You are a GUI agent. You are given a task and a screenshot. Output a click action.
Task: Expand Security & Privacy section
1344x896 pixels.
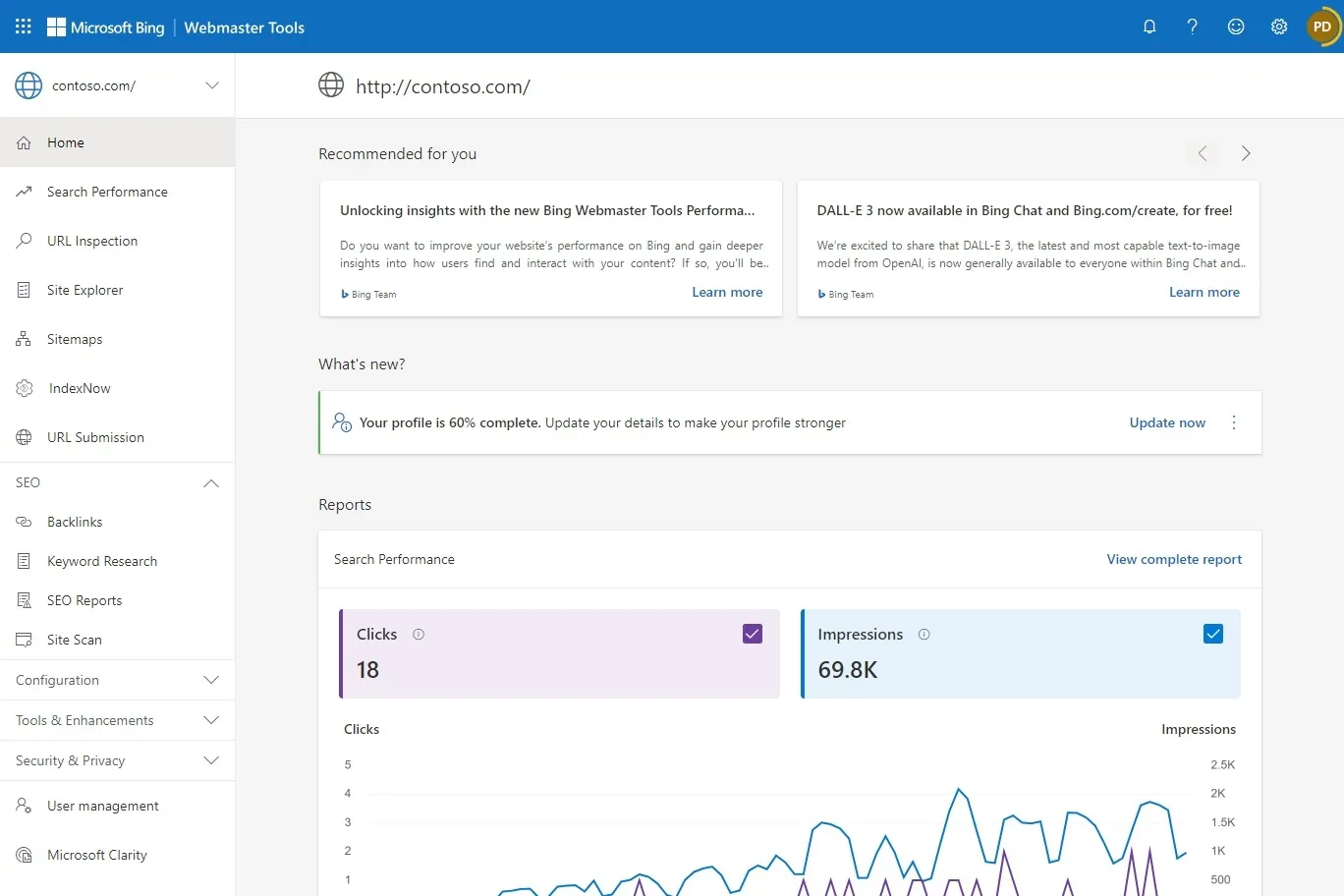pos(118,760)
